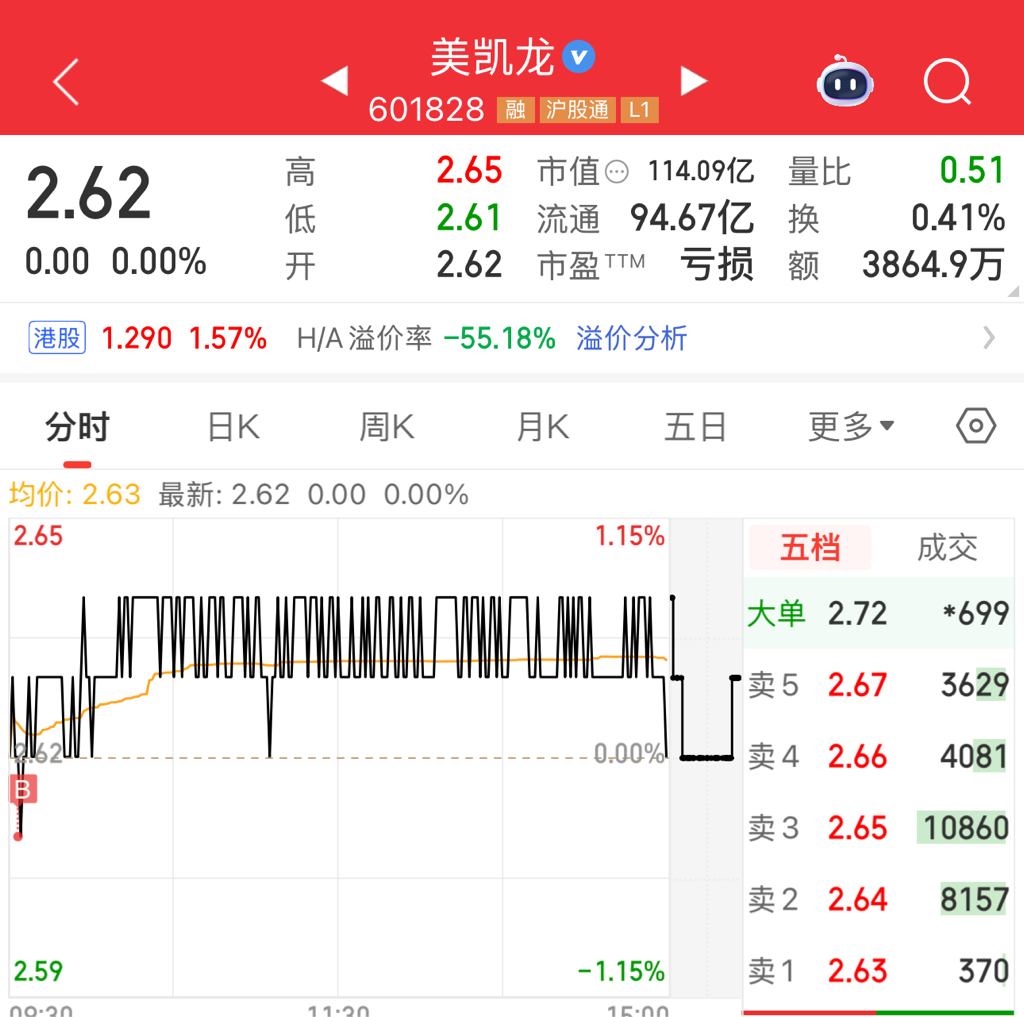Select the 卖3 2.65 order row
Viewport: 1024px width, 1017px height.
click(x=878, y=828)
